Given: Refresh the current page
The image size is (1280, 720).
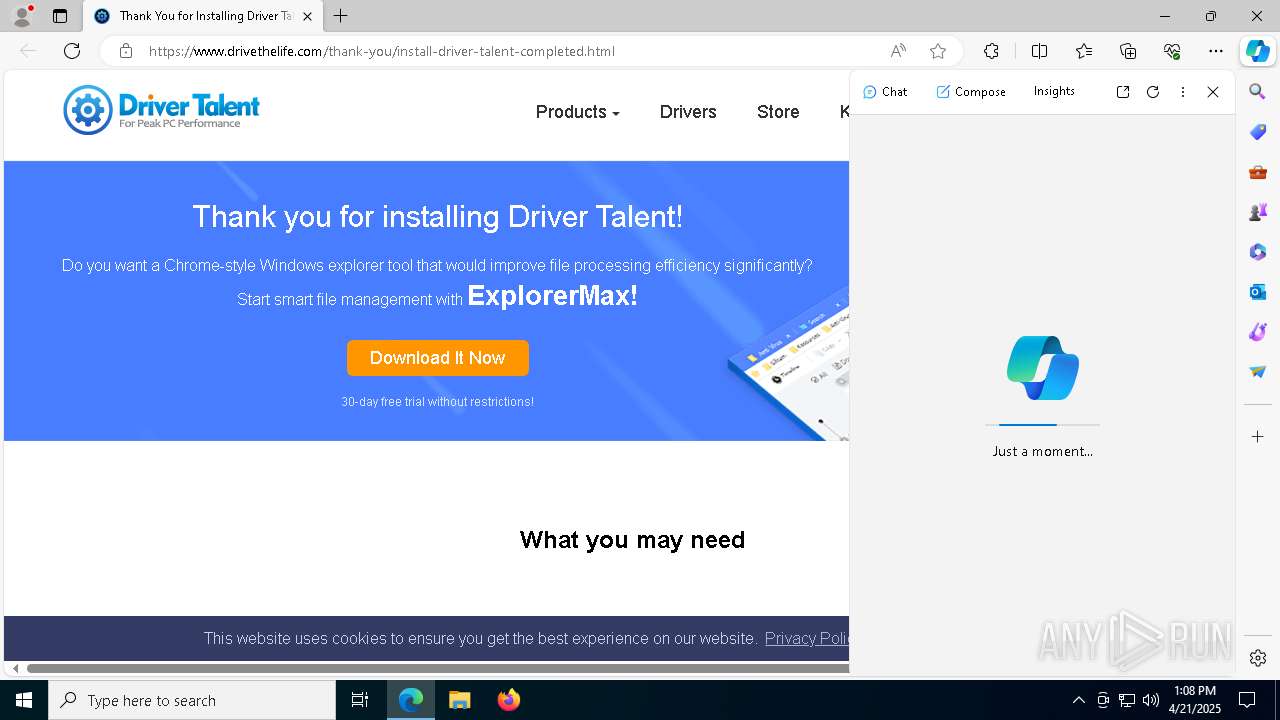Looking at the screenshot, I should coord(72,51).
